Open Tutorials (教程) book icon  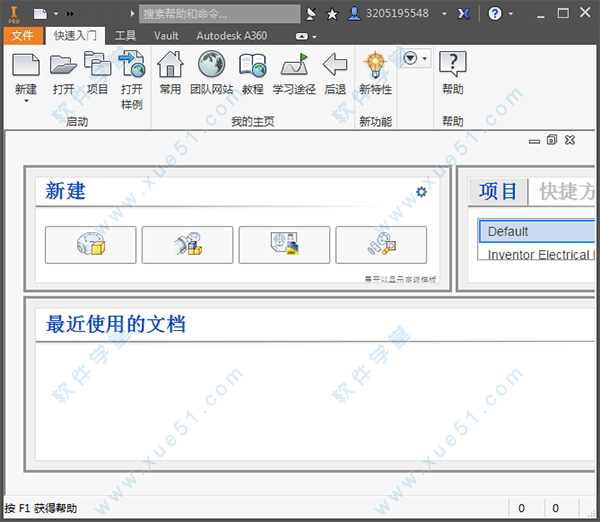[x=253, y=64]
